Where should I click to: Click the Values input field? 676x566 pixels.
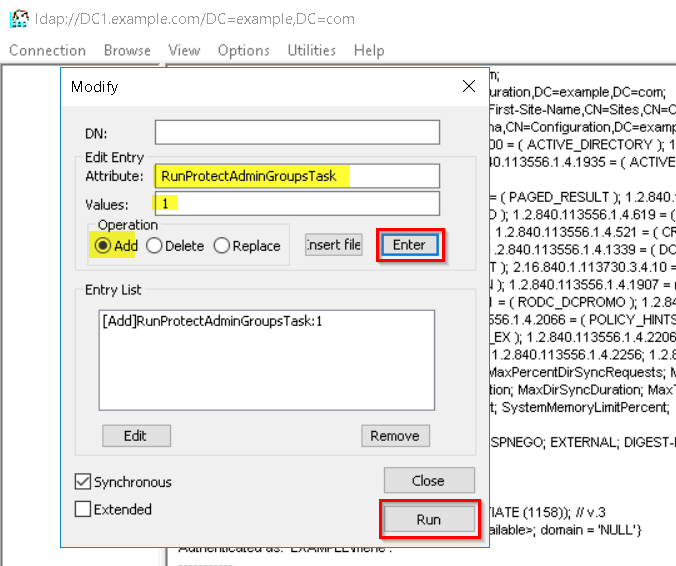pos(297,204)
